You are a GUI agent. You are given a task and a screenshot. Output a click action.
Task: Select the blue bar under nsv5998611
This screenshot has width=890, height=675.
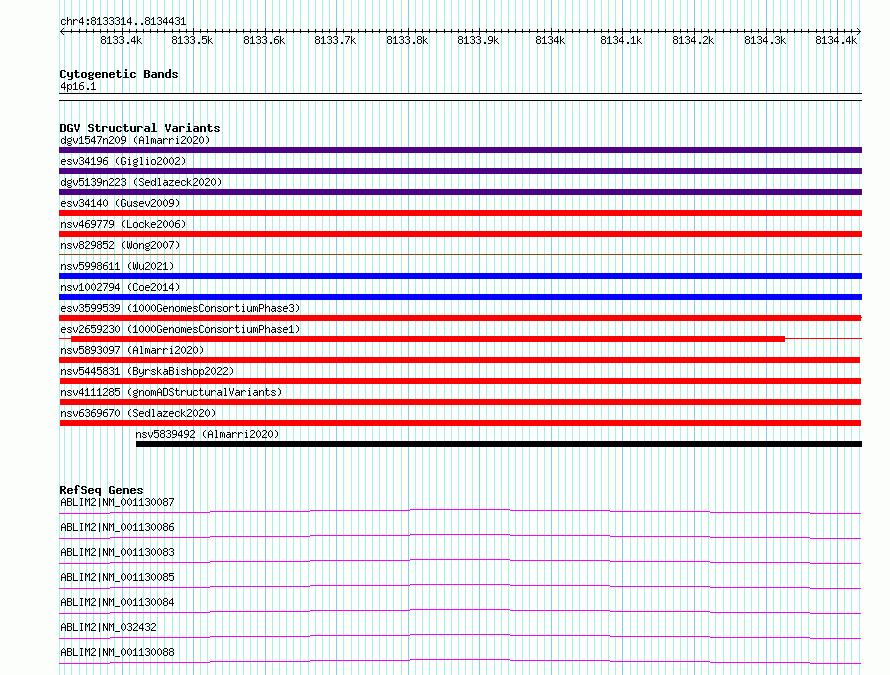point(460,276)
